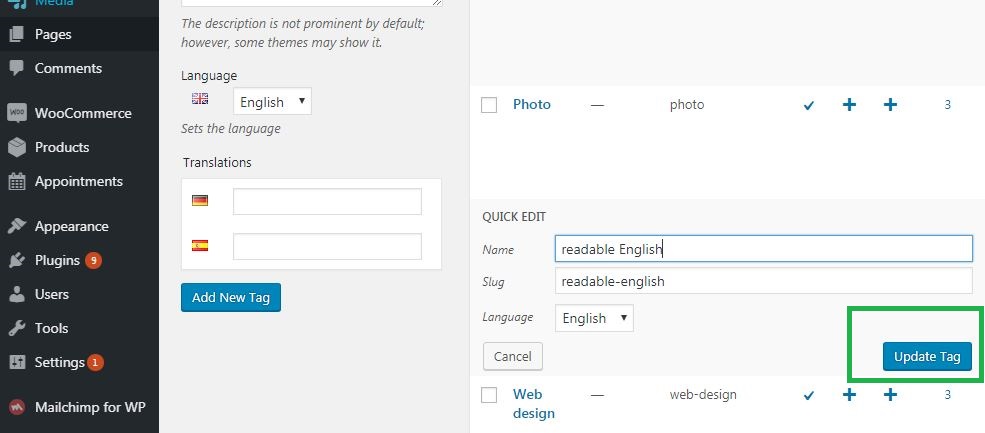Click the Plugins plug icon
The width and height of the screenshot is (985, 433).
(17, 260)
